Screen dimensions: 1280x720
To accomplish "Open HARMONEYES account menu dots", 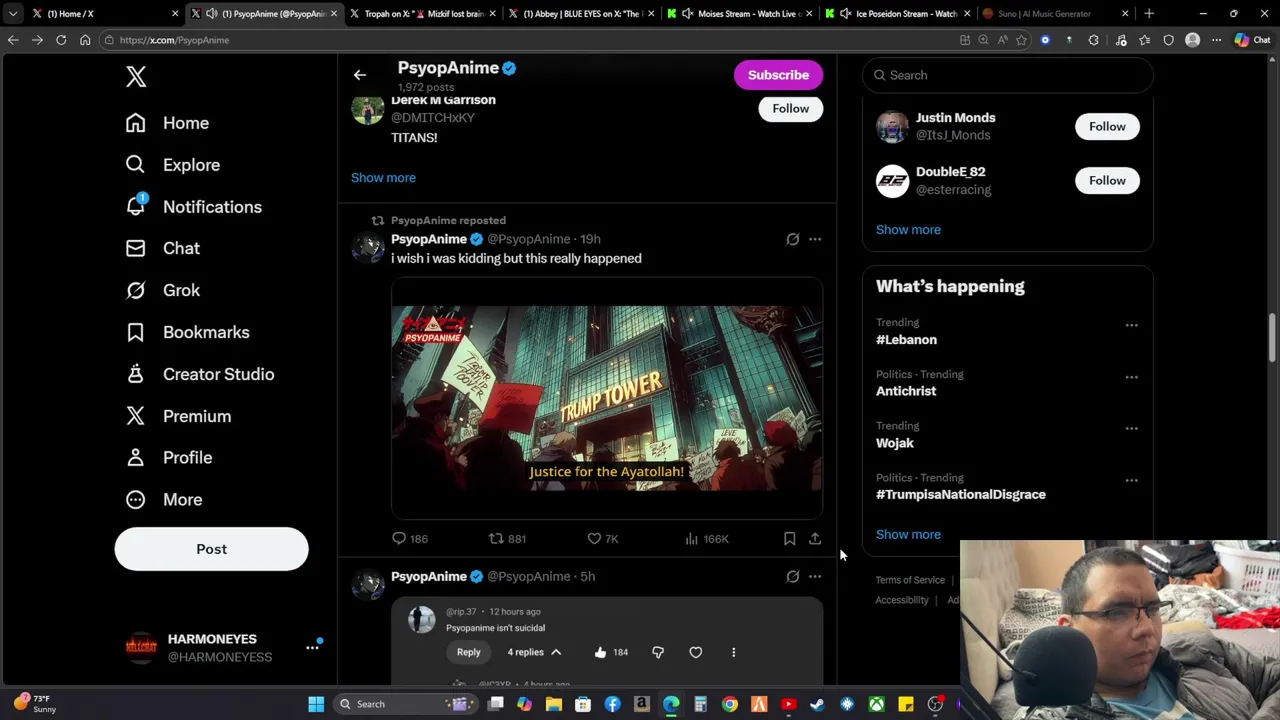I will click(x=312, y=648).
